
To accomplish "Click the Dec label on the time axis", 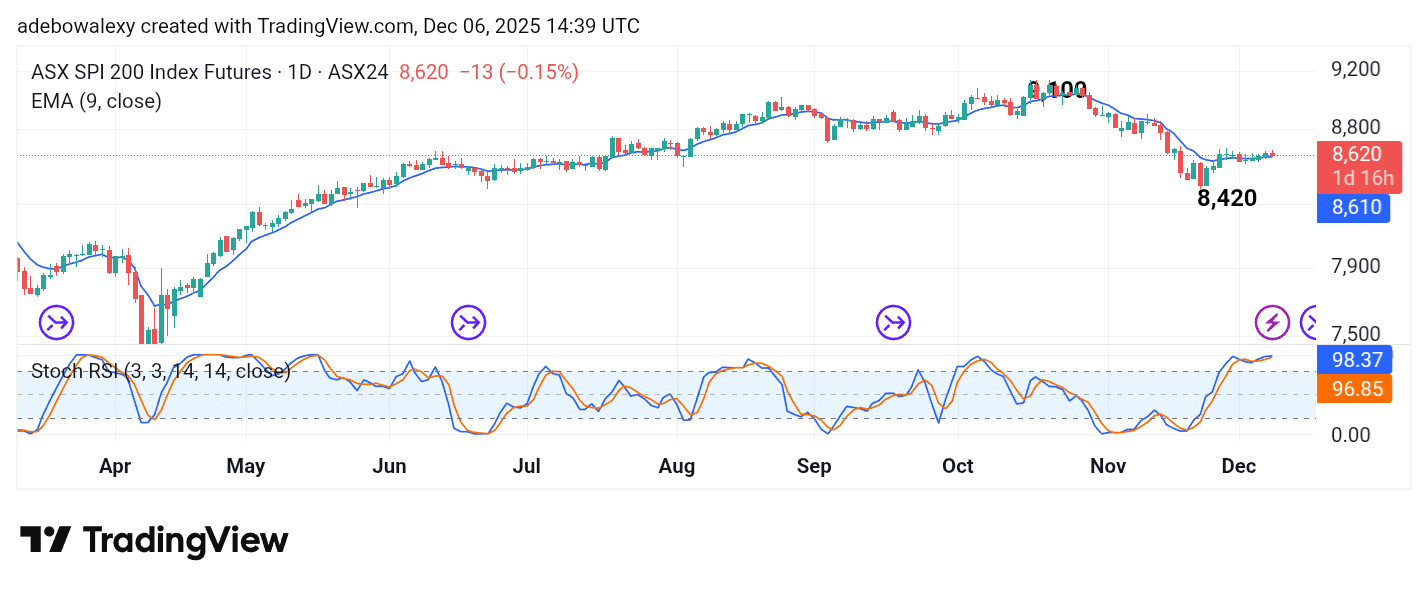I will 1238,466.
